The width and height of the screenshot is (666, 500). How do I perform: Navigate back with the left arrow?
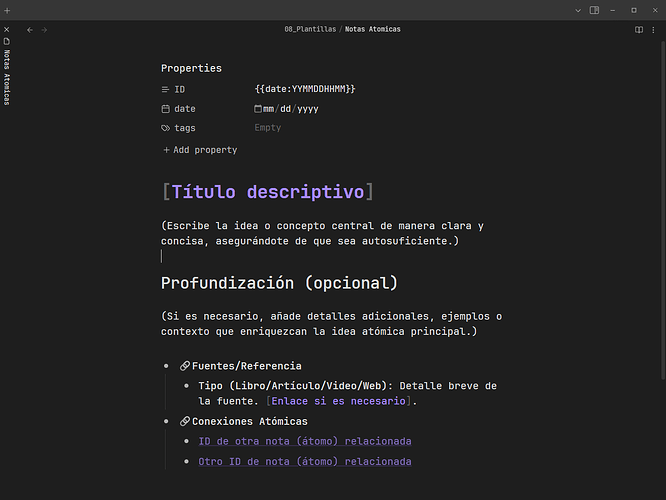(30, 30)
